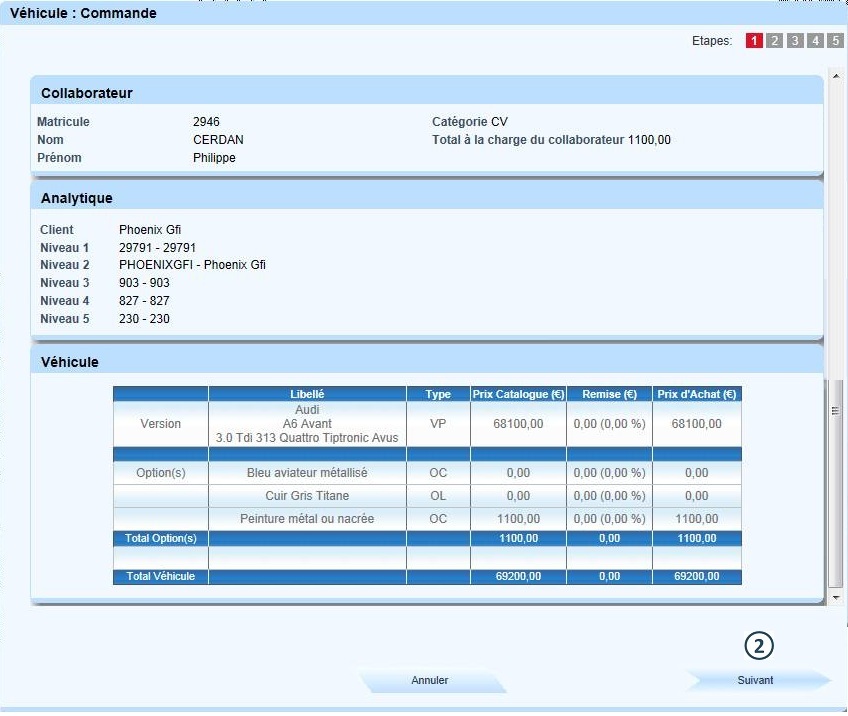Open step 4 of the order wizard

click(x=815, y=41)
